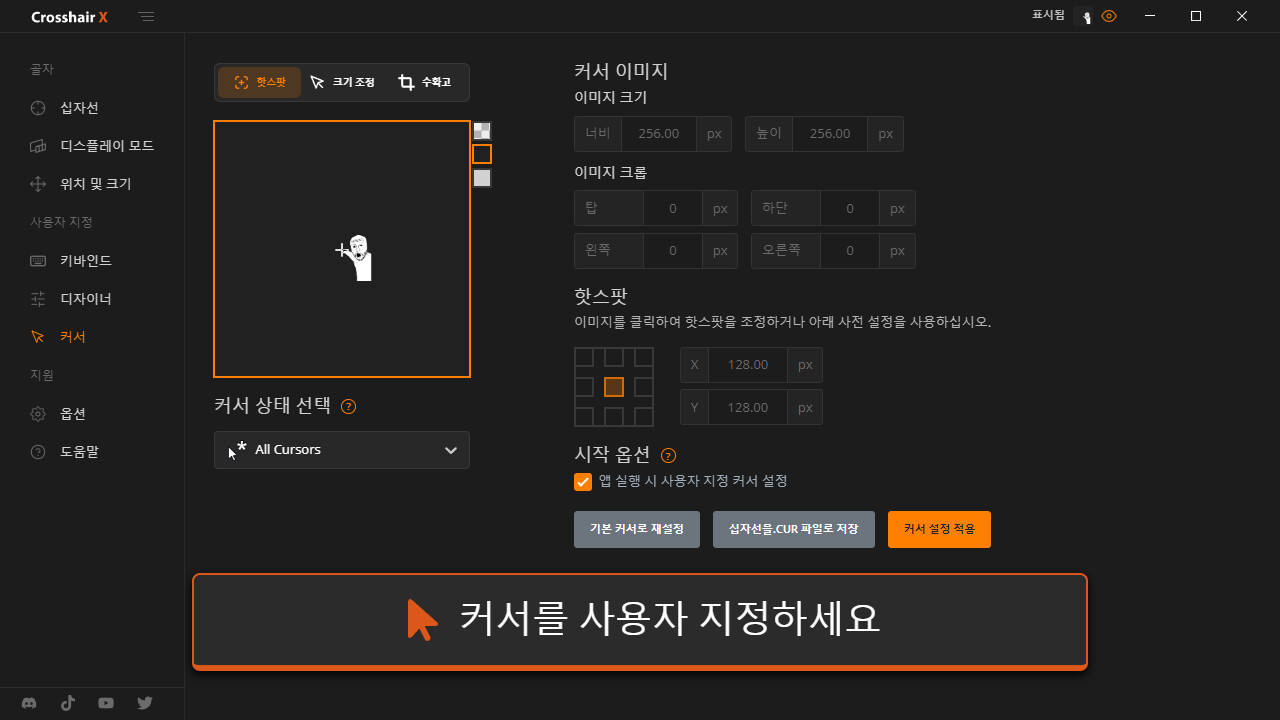Click the hotspot X coordinate field
The image size is (1280, 720).
tap(747, 365)
